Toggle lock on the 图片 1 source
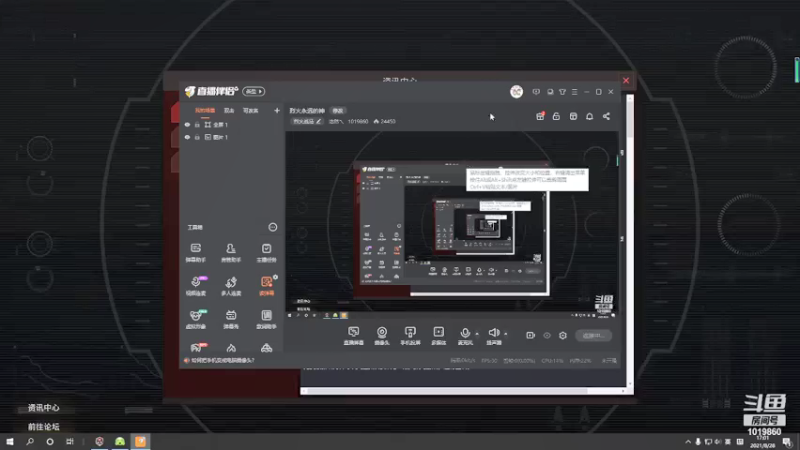Image resolution: width=800 pixels, height=450 pixels. click(197, 137)
